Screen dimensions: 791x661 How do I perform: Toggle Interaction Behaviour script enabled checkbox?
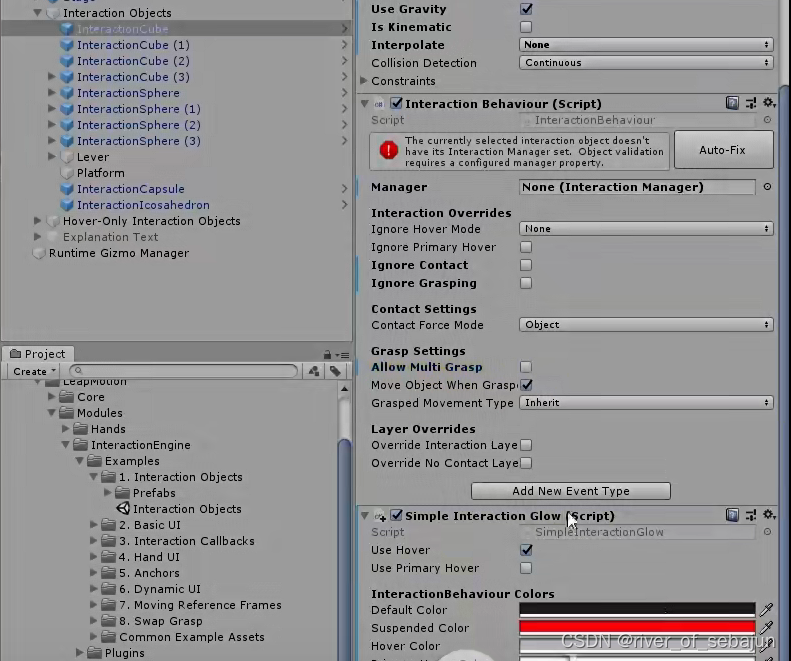(397, 103)
